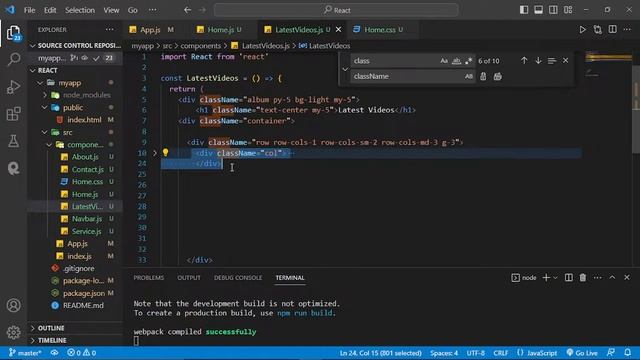640x360 pixels.
Task: Open Run and Debug view
Action: click(13, 87)
